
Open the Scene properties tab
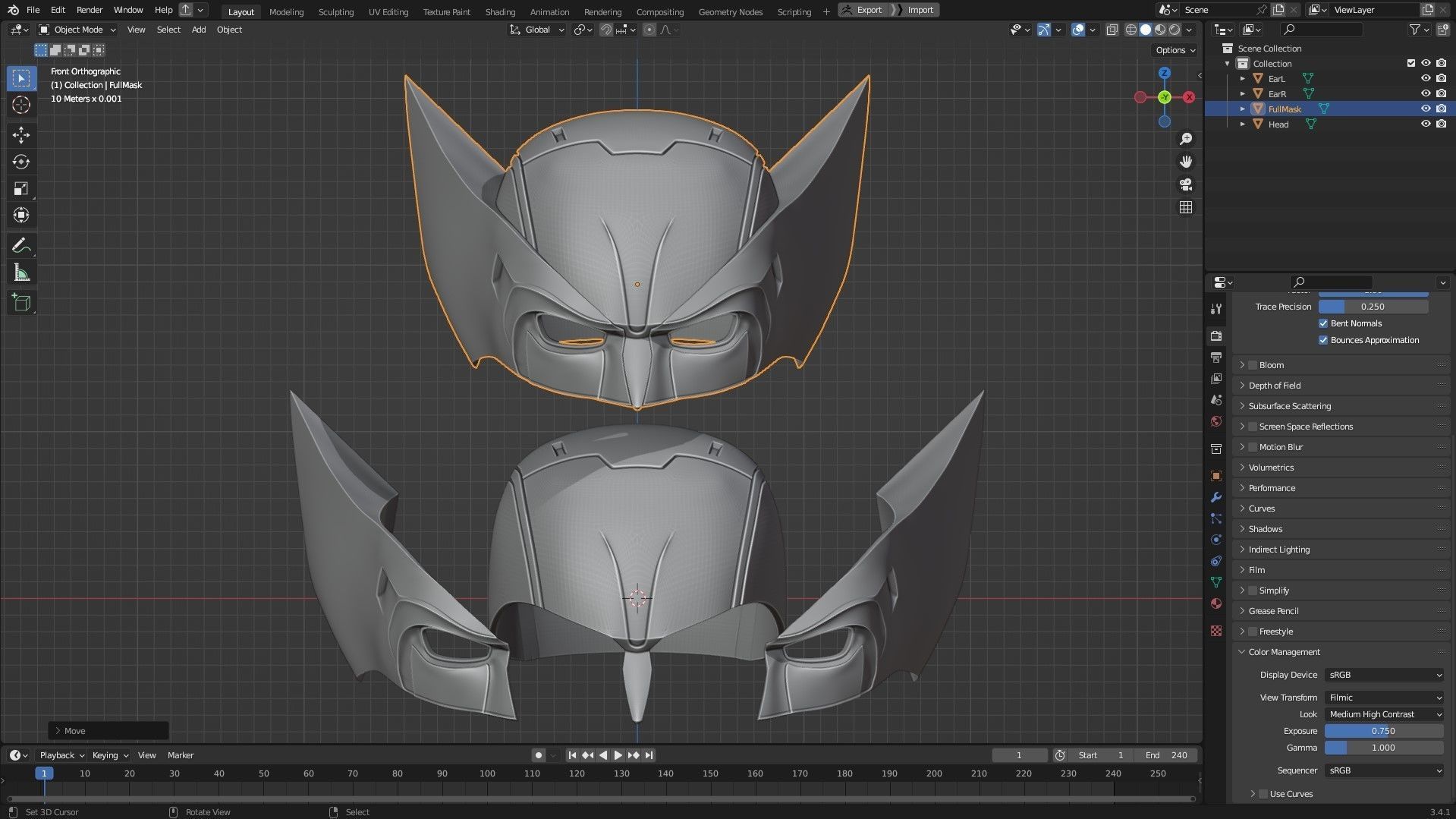coord(1216,399)
